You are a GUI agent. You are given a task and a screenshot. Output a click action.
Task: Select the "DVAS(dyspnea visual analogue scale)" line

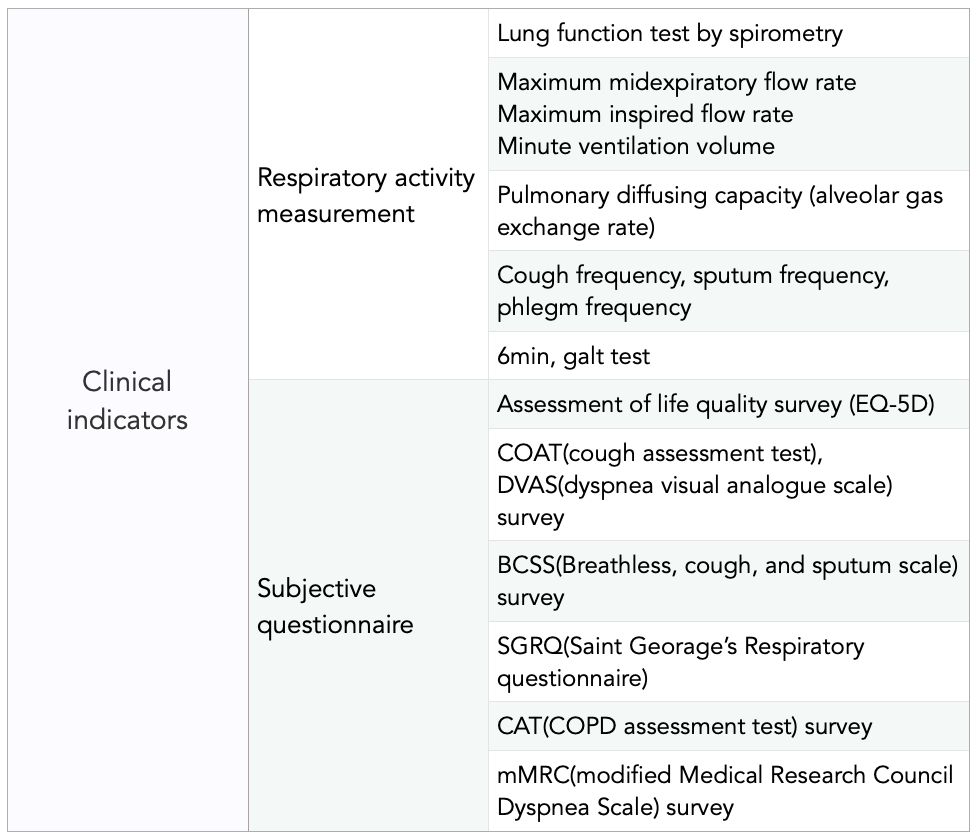pos(694,485)
